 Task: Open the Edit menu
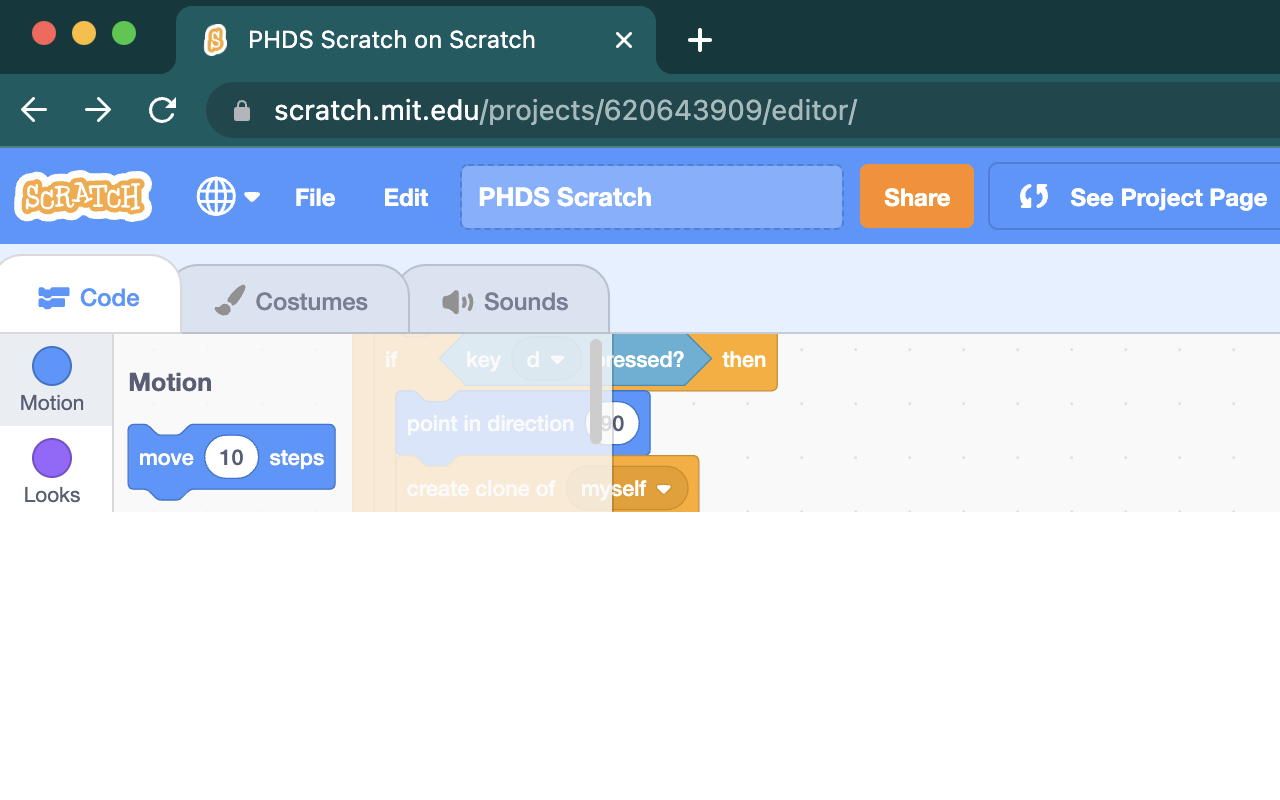(406, 197)
